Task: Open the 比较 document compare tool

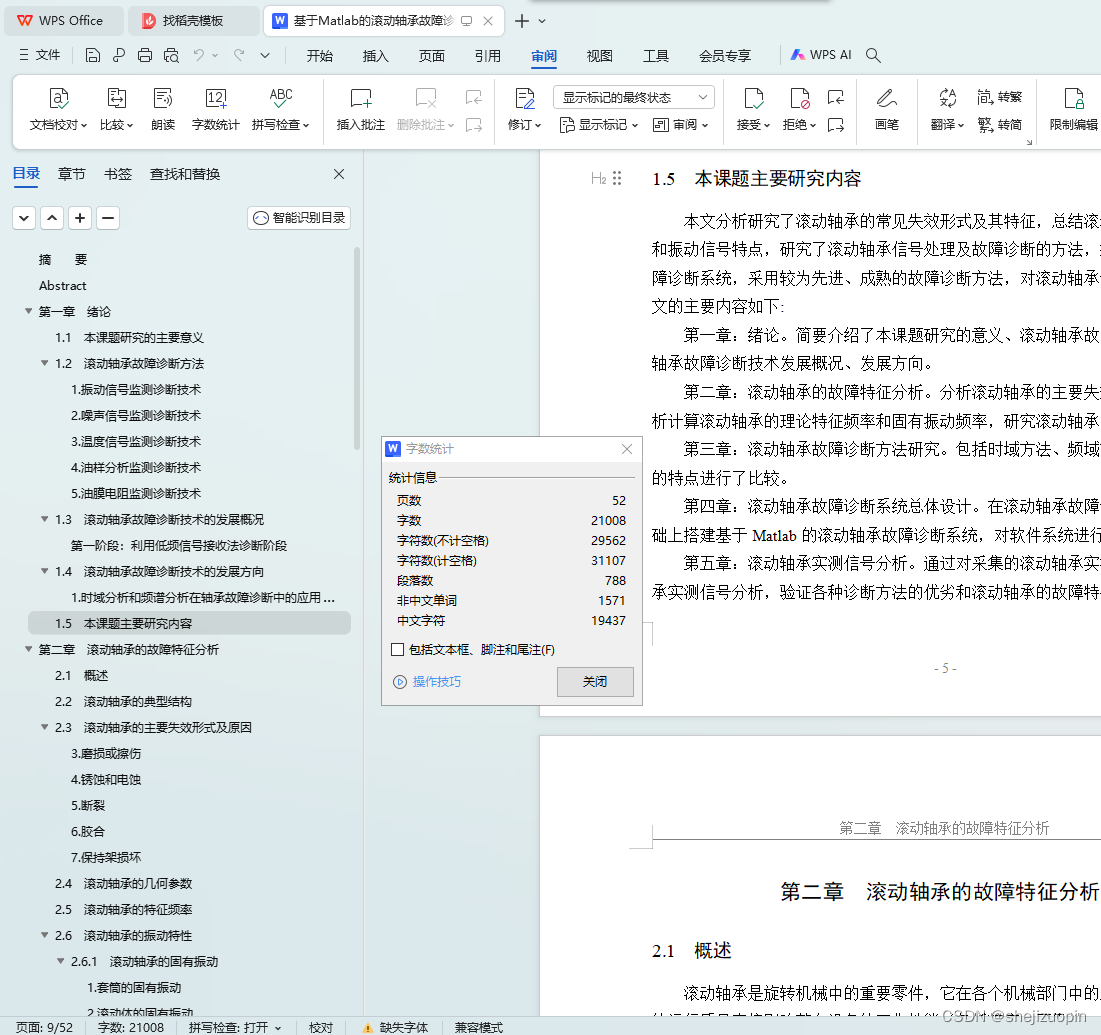Action: pos(116,109)
